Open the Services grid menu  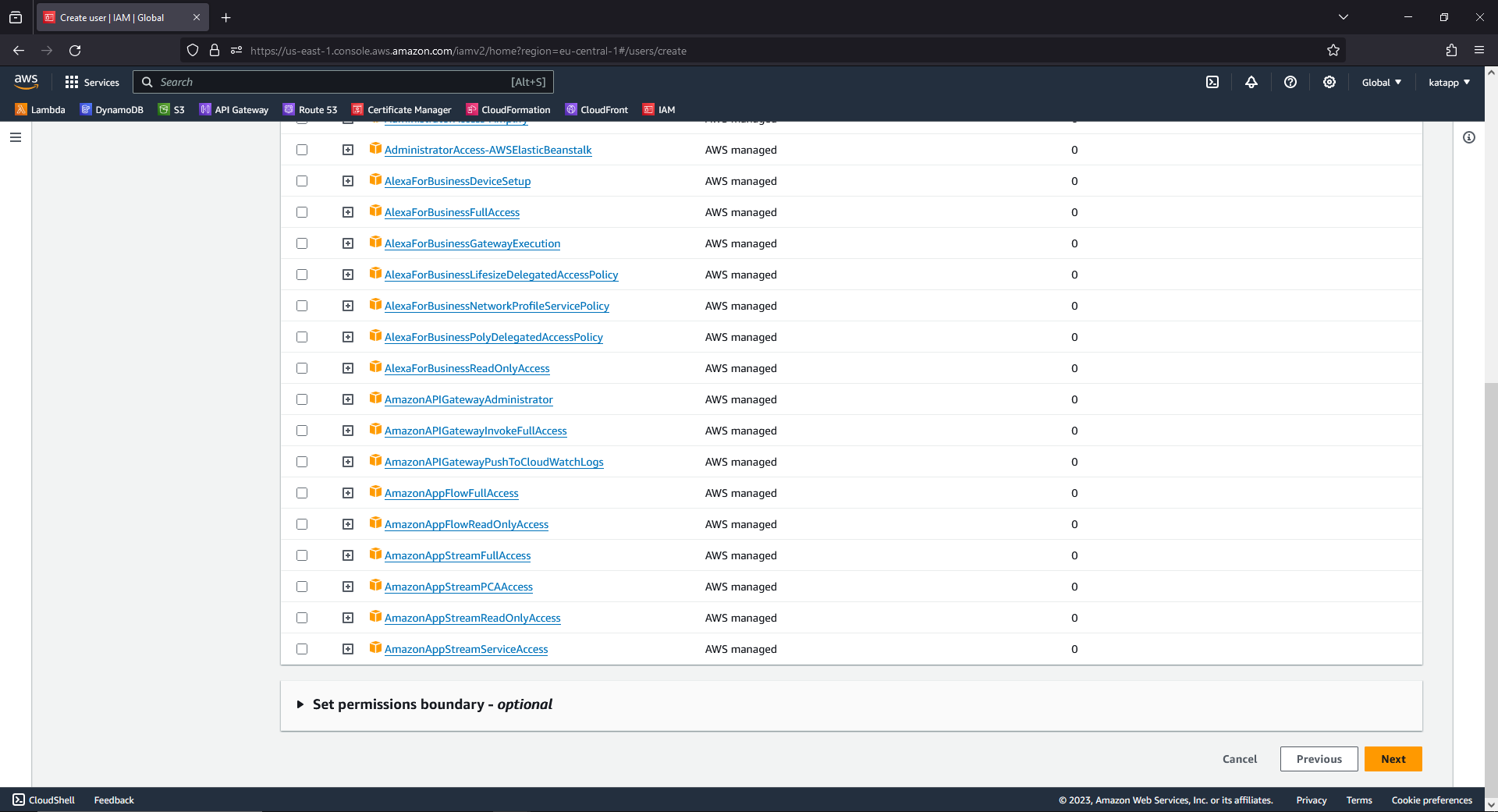pyautogui.click(x=92, y=82)
